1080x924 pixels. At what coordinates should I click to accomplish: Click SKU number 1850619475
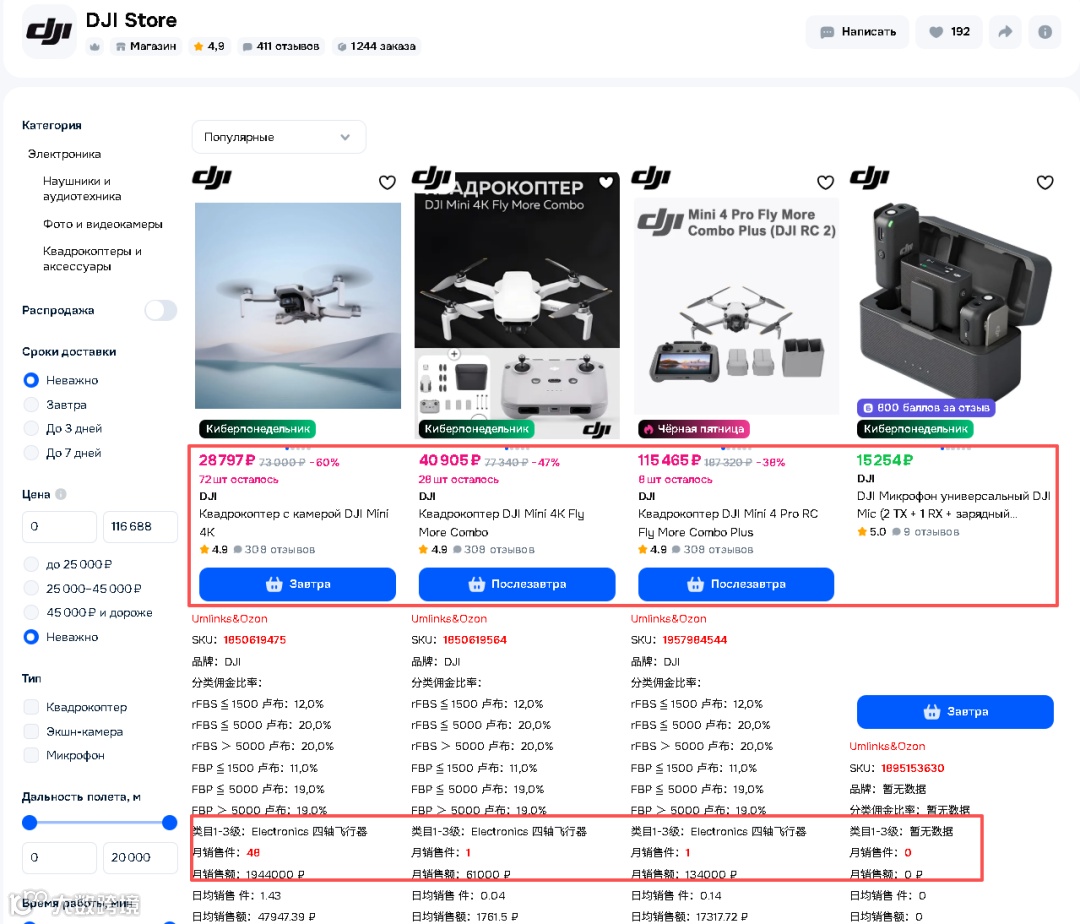pos(255,640)
